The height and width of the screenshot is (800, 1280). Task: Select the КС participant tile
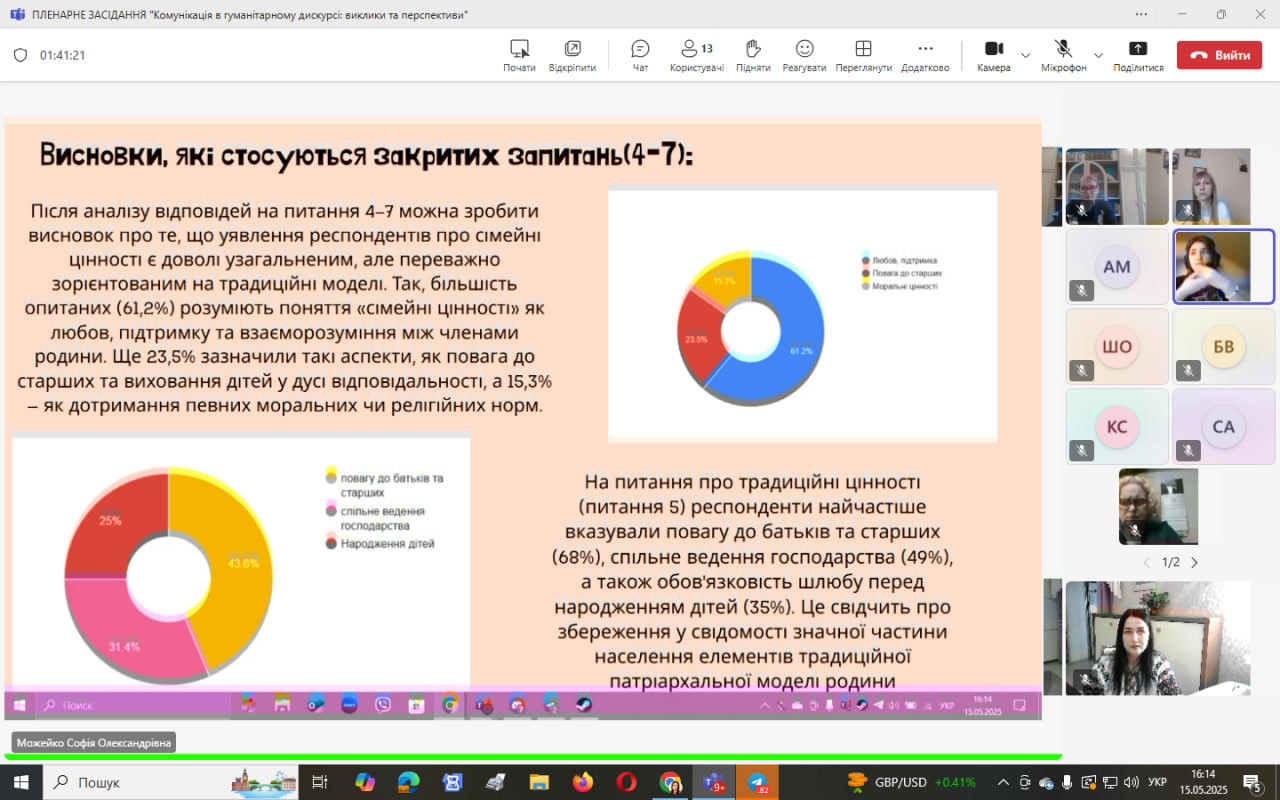coord(1117,426)
